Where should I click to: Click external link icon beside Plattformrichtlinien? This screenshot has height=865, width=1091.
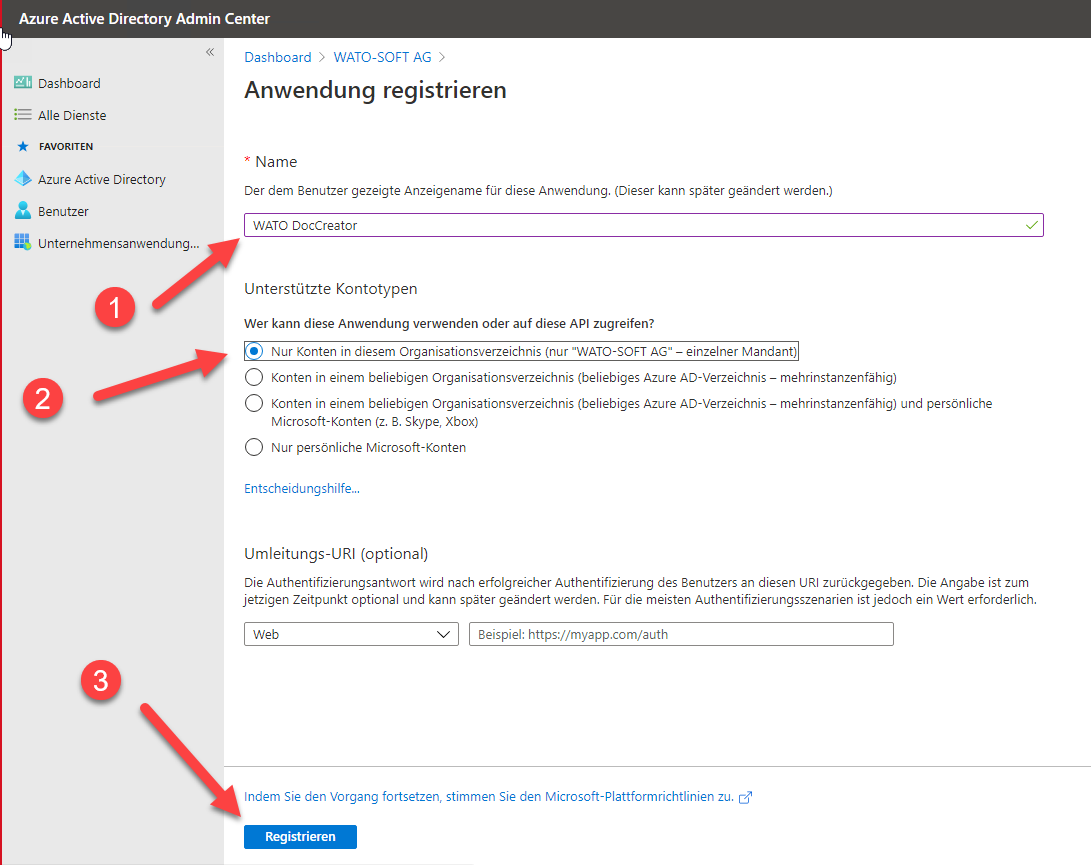coord(745,797)
